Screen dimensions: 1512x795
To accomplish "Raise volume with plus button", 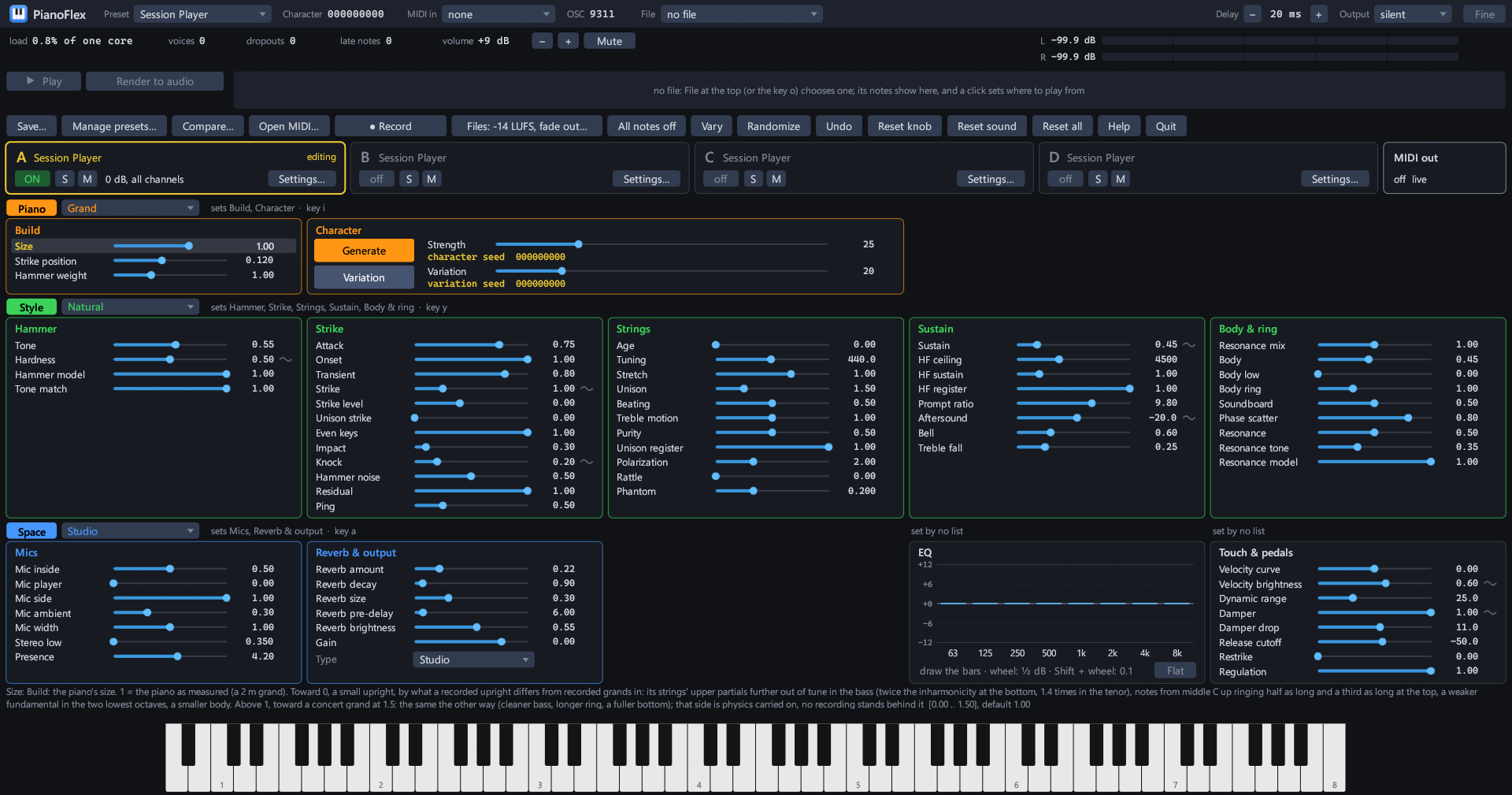I will (x=568, y=41).
